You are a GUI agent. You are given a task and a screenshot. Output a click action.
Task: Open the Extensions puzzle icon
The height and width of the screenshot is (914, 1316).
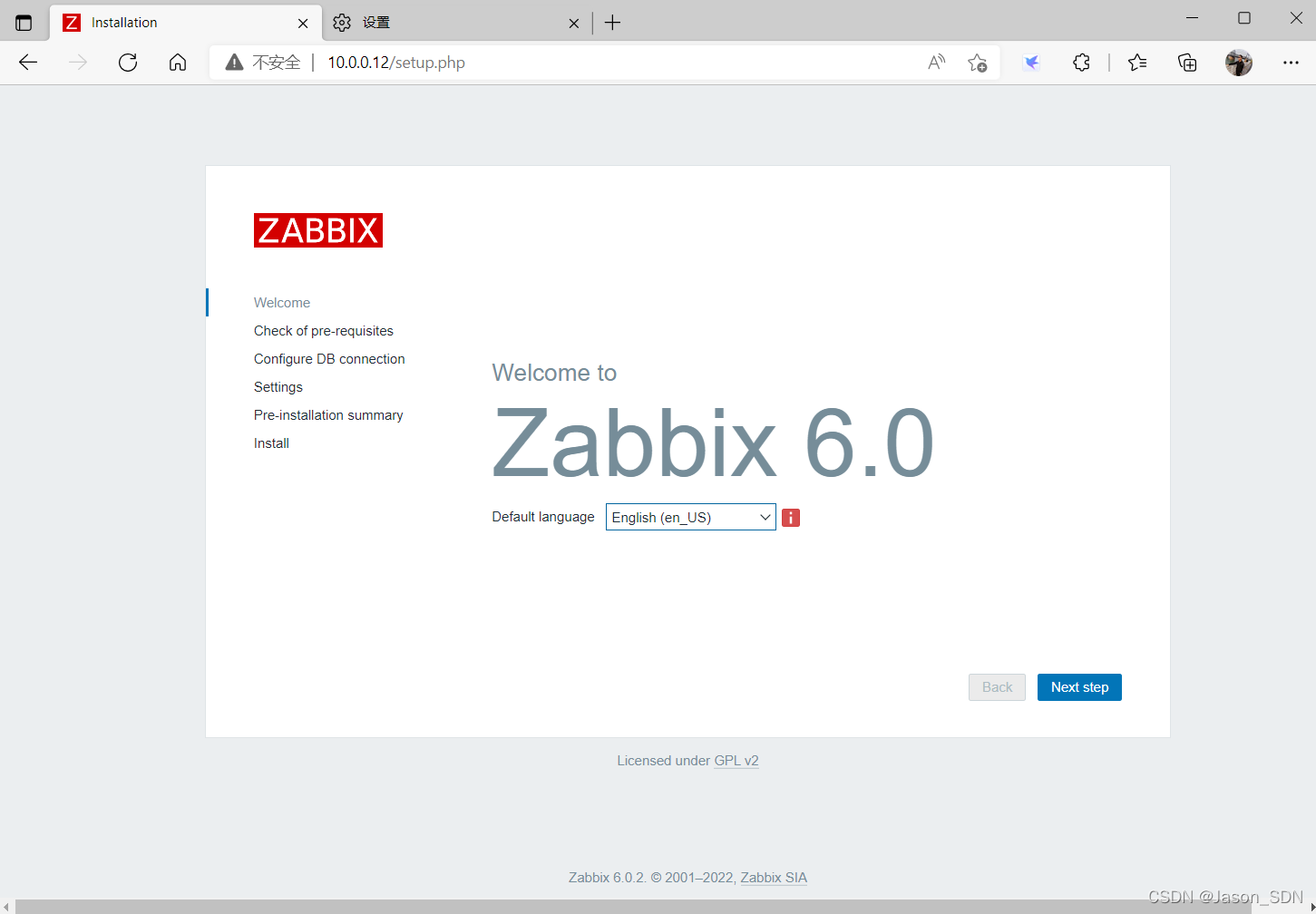[x=1081, y=63]
